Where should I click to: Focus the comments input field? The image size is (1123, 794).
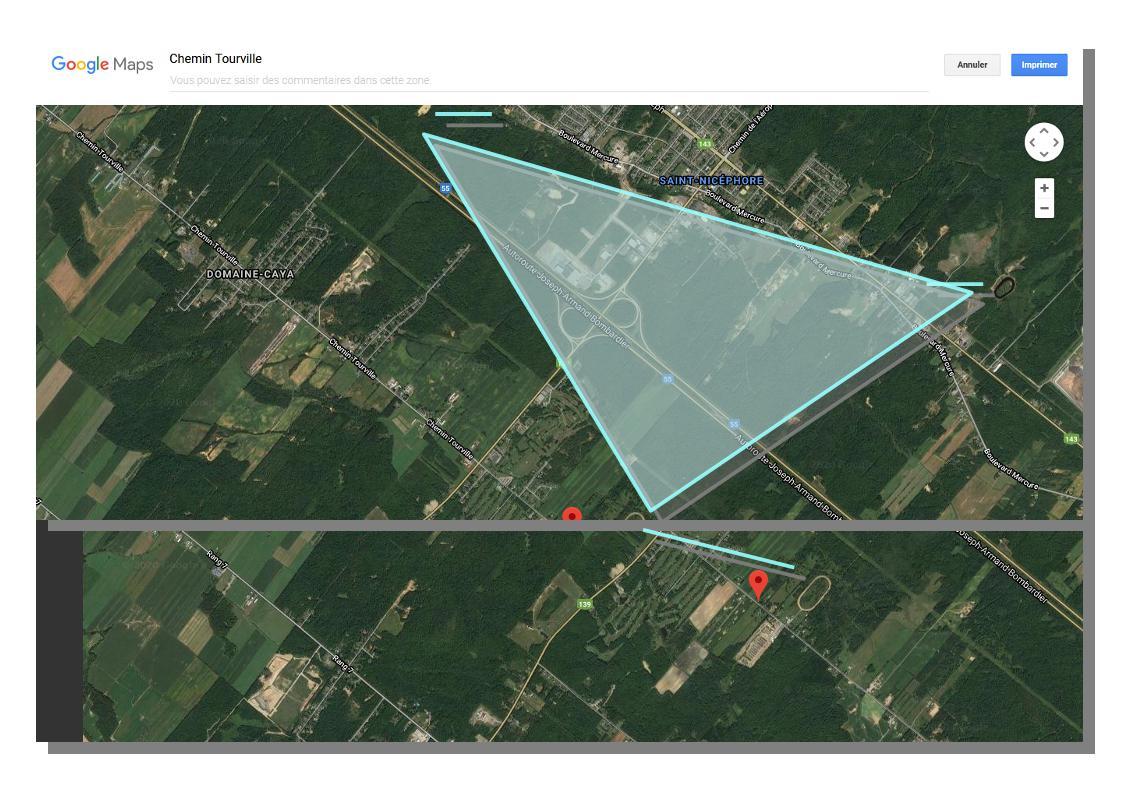(548, 80)
